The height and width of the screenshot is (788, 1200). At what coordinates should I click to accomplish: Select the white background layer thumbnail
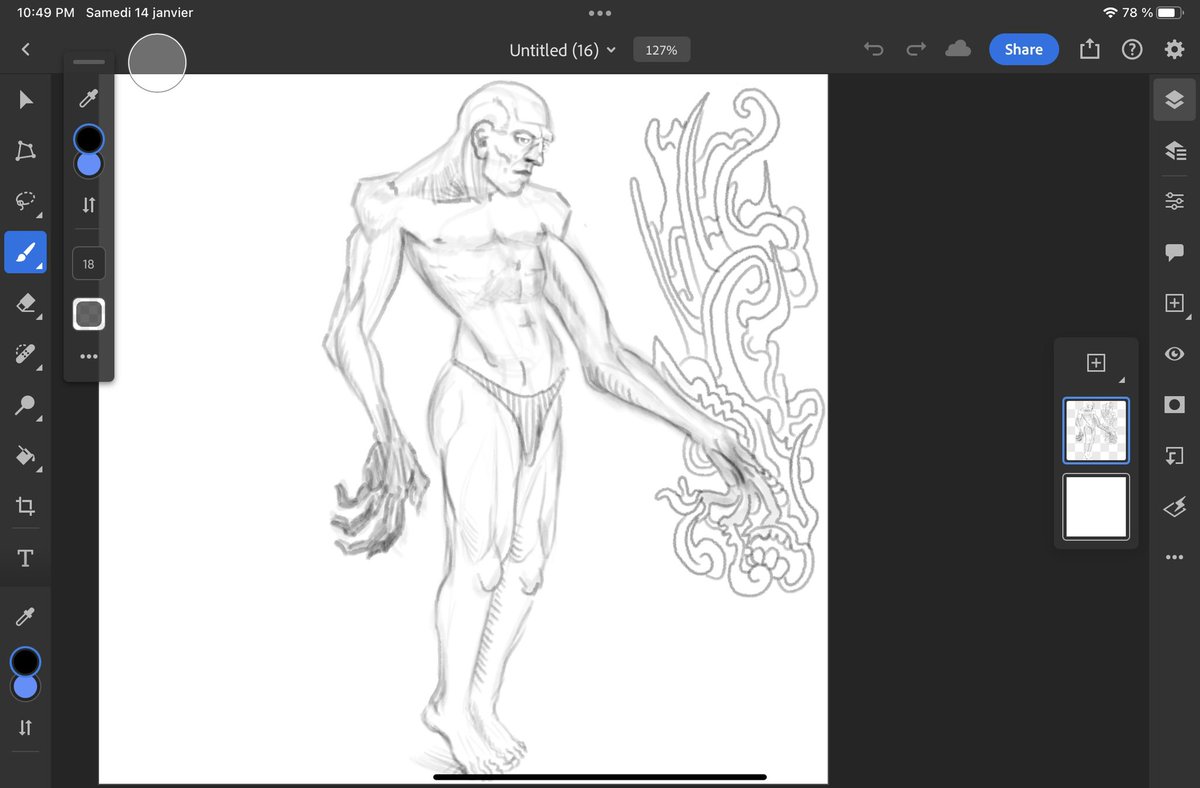[x=1096, y=507]
